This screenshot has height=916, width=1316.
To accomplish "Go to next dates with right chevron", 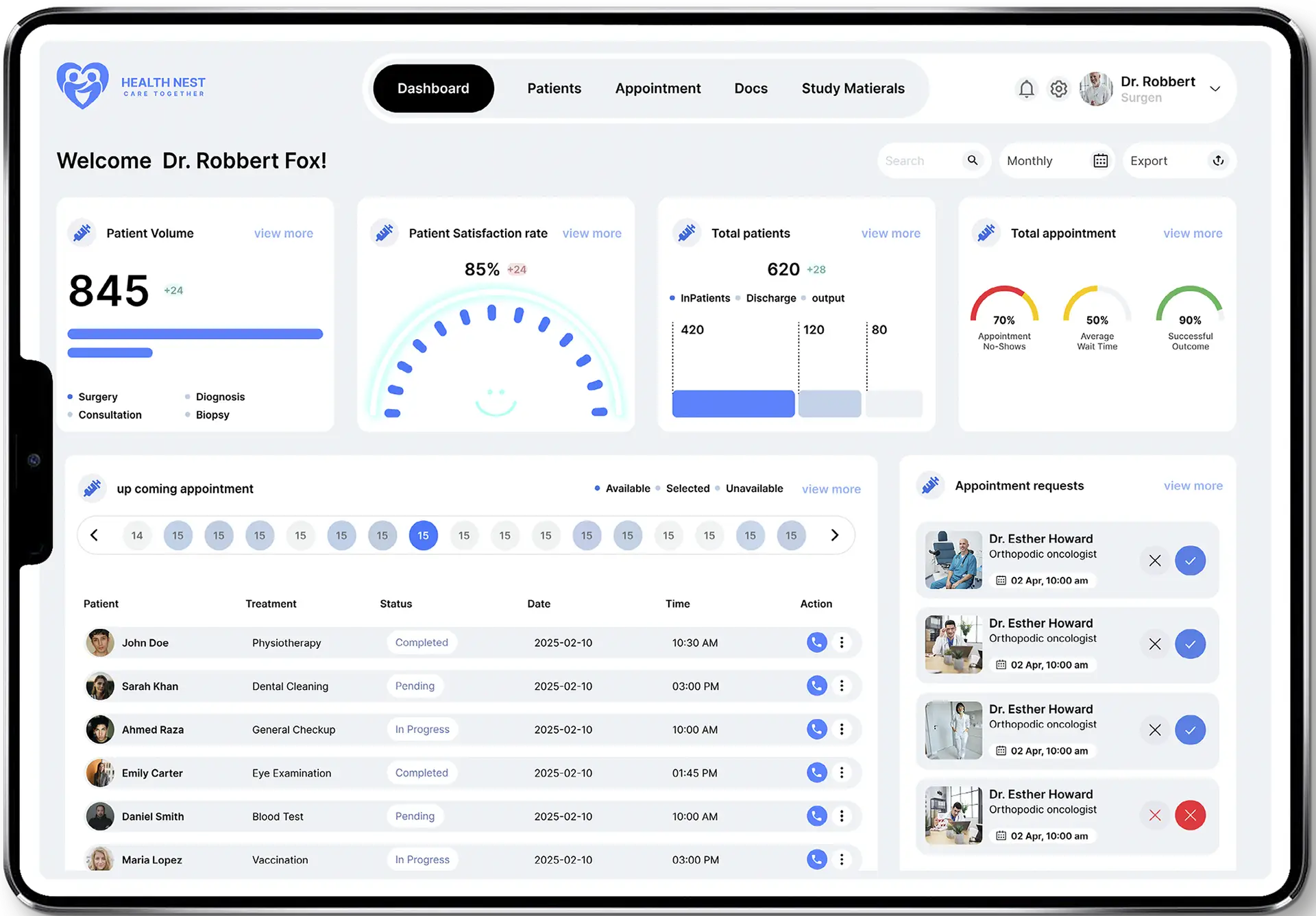I will 834,535.
